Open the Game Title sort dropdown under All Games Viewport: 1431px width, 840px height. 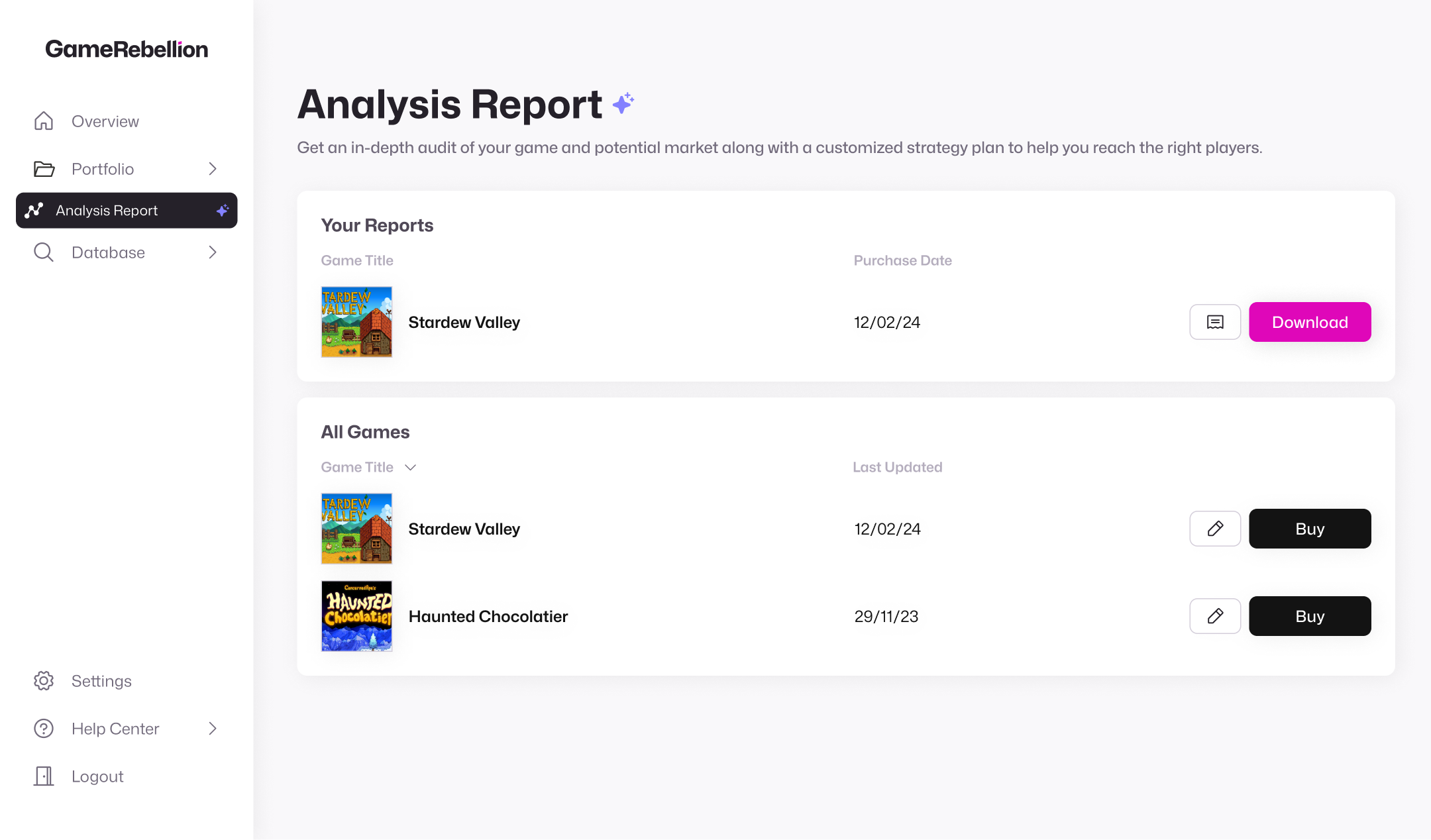pos(410,467)
